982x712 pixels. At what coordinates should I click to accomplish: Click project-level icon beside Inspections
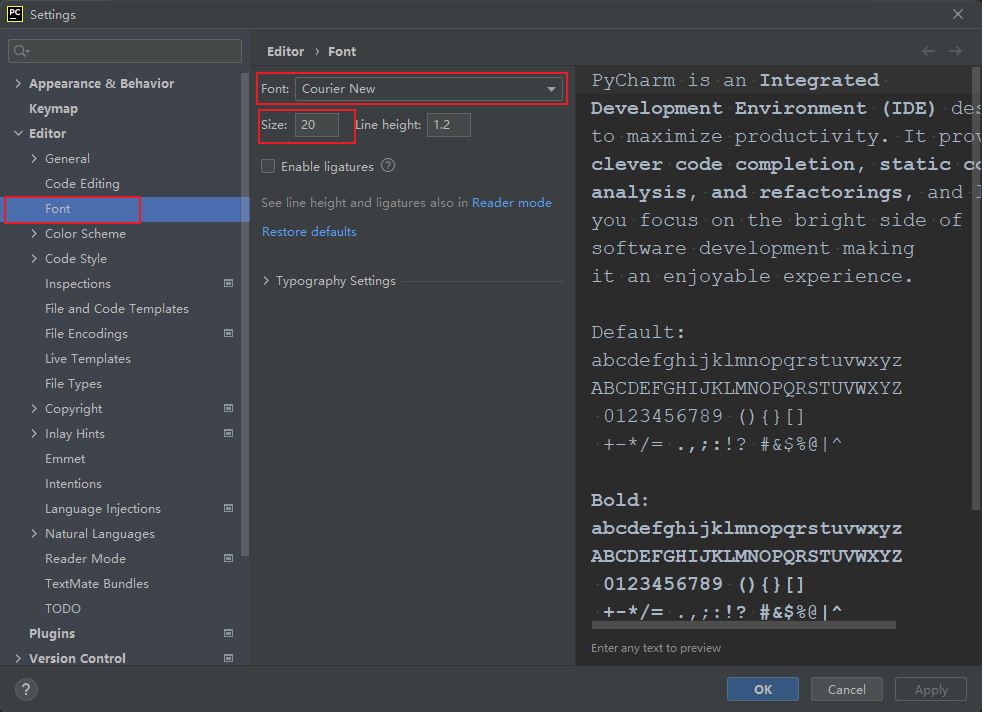tap(228, 284)
